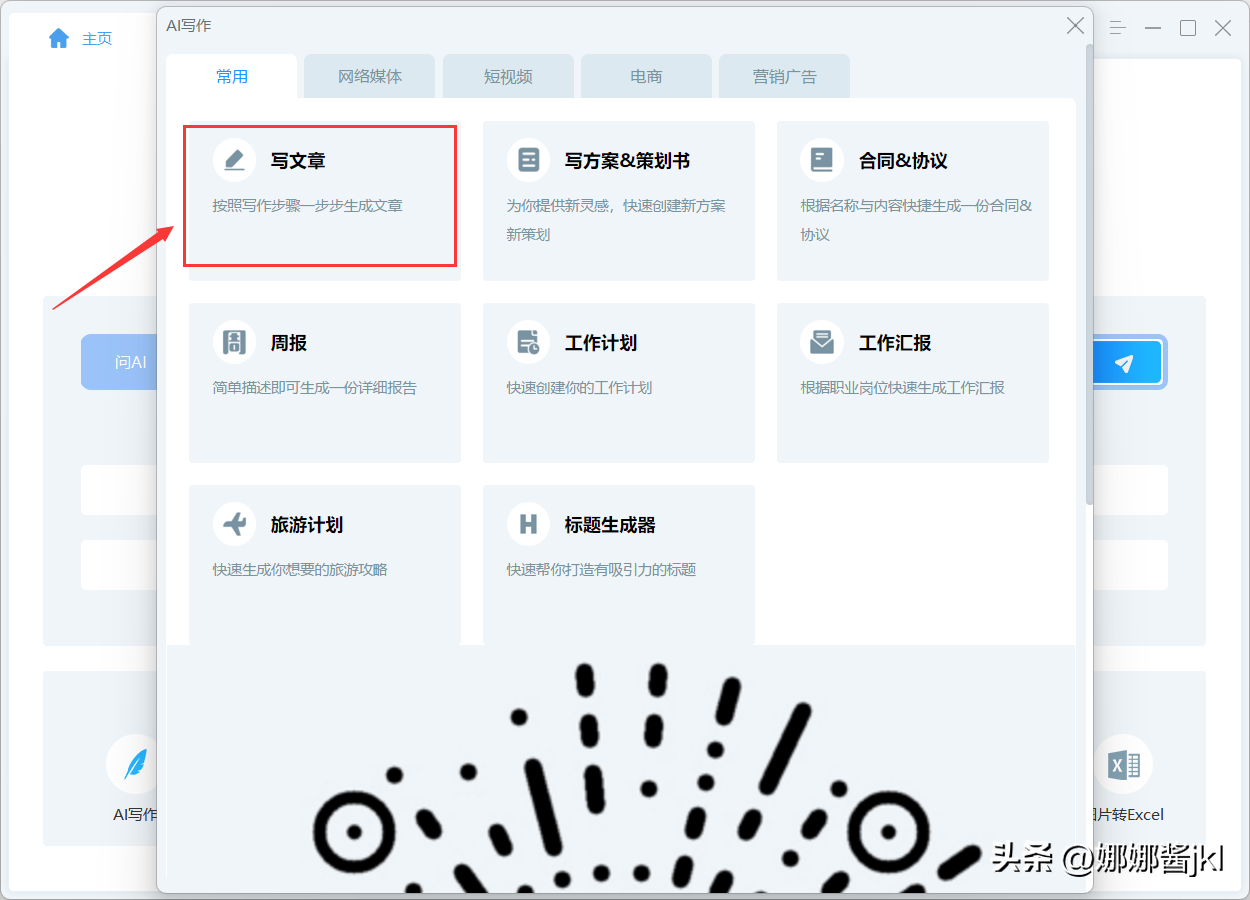This screenshot has height=900, width=1250.
Task: Open the 周报 weekly report icon
Action: [233, 341]
